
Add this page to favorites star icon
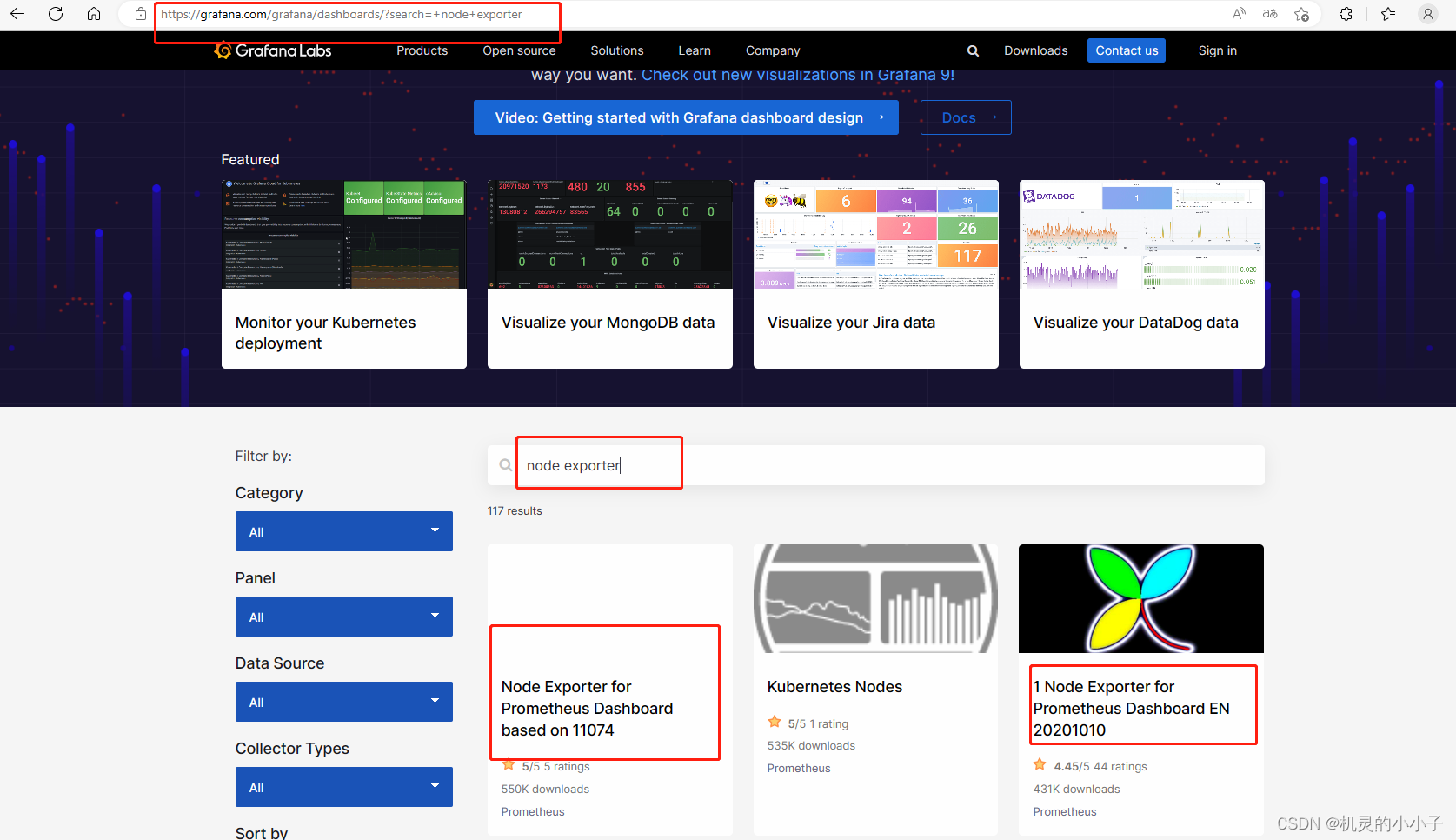[1301, 14]
